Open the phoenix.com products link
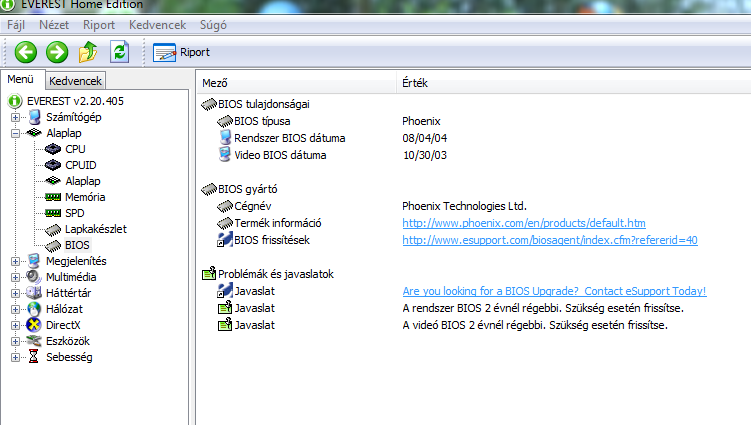The image size is (751, 425). coord(524,223)
